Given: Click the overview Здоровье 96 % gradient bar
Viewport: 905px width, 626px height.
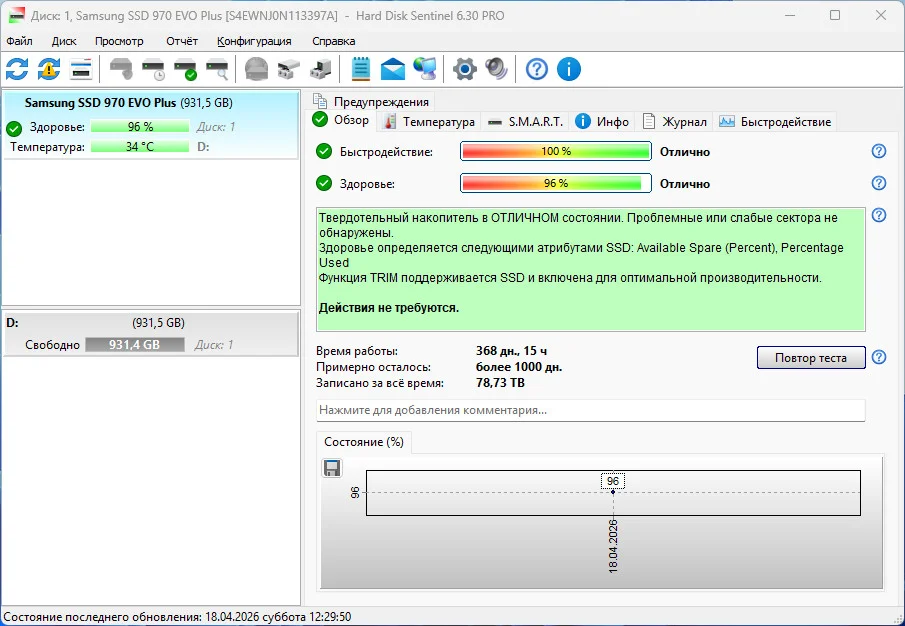Looking at the screenshot, I should pos(556,183).
